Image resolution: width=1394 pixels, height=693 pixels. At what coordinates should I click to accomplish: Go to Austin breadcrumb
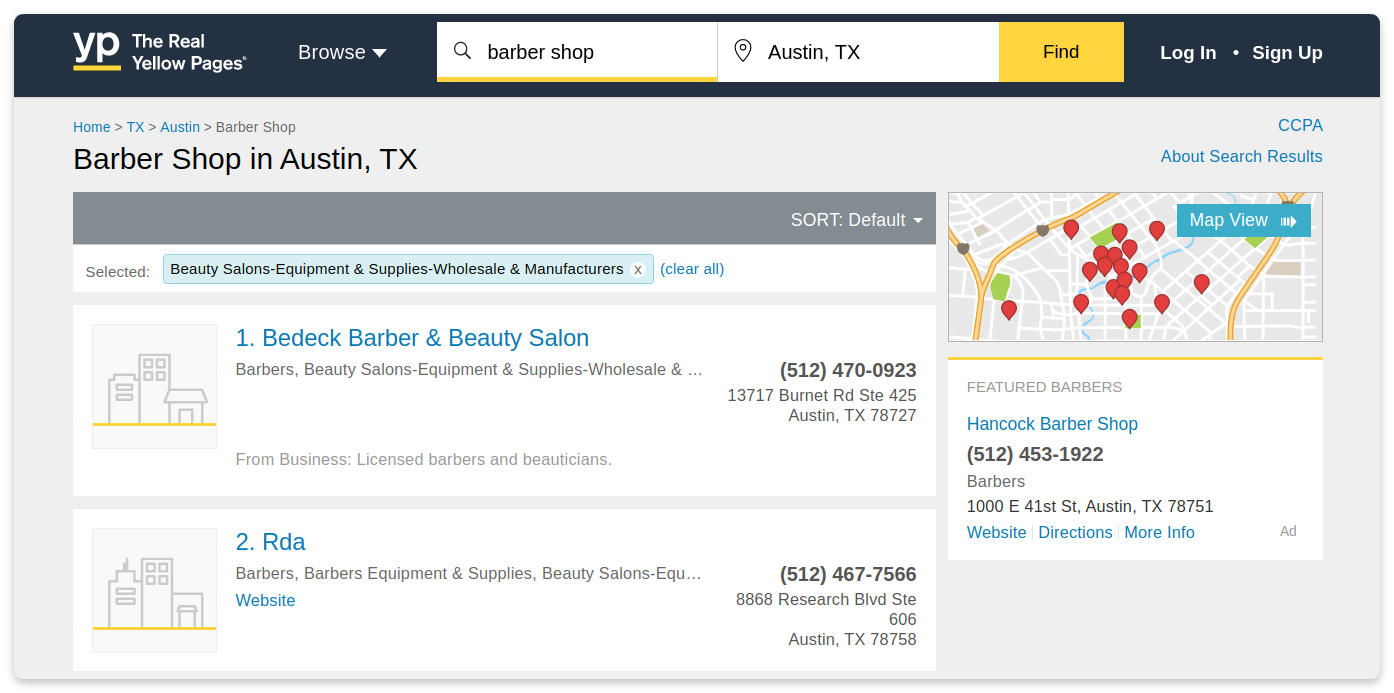pos(180,127)
